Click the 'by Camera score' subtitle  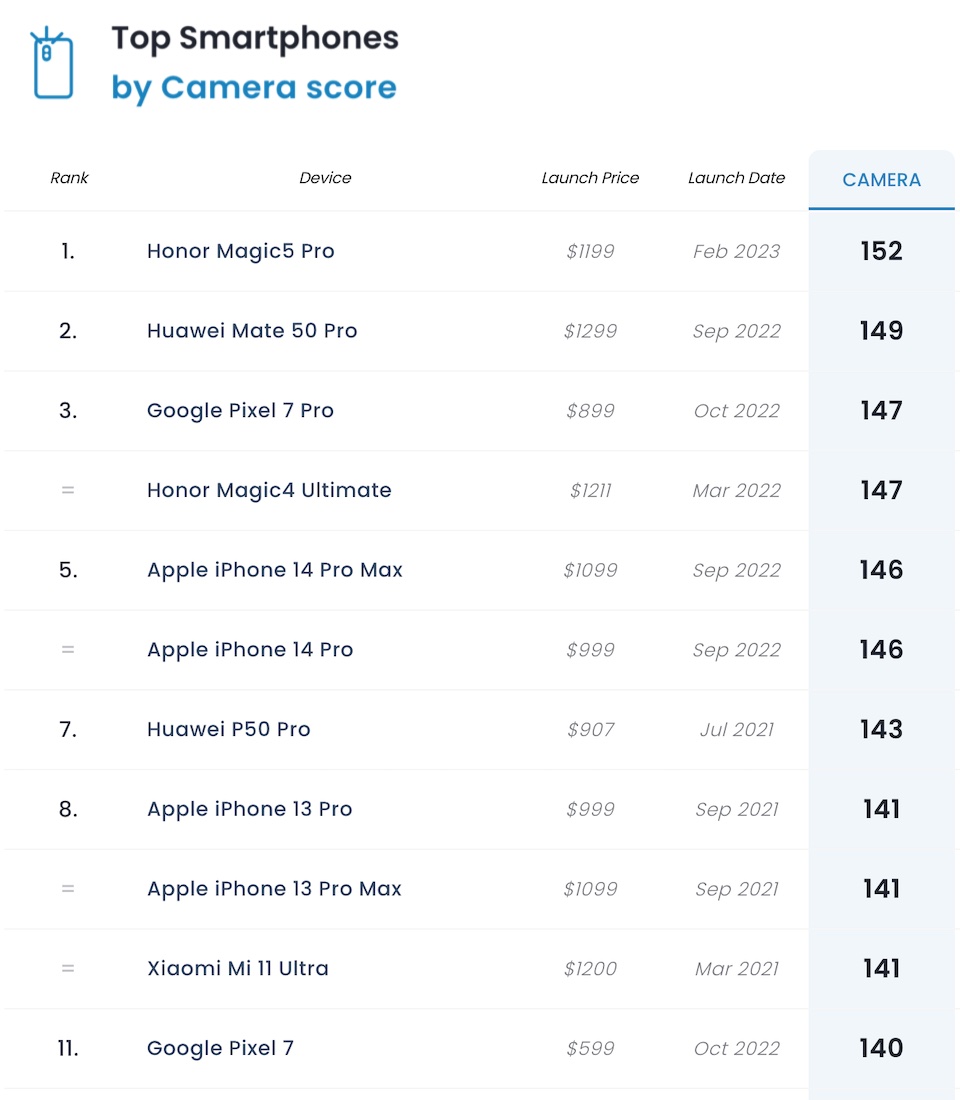pos(254,88)
